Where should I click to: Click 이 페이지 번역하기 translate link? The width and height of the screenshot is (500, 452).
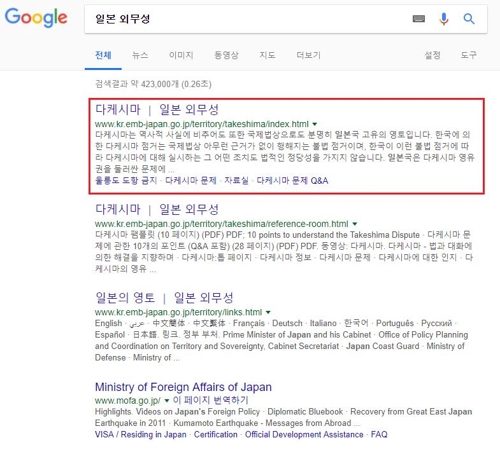coord(211,400)
